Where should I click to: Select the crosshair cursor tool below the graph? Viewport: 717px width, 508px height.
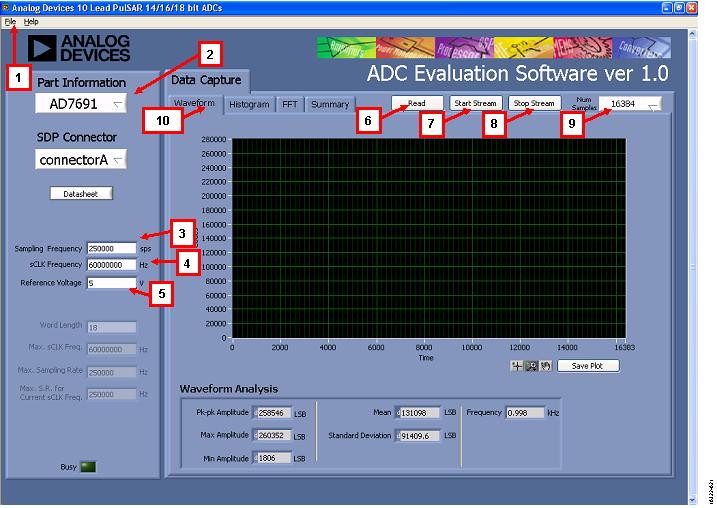tap(517, 366)
